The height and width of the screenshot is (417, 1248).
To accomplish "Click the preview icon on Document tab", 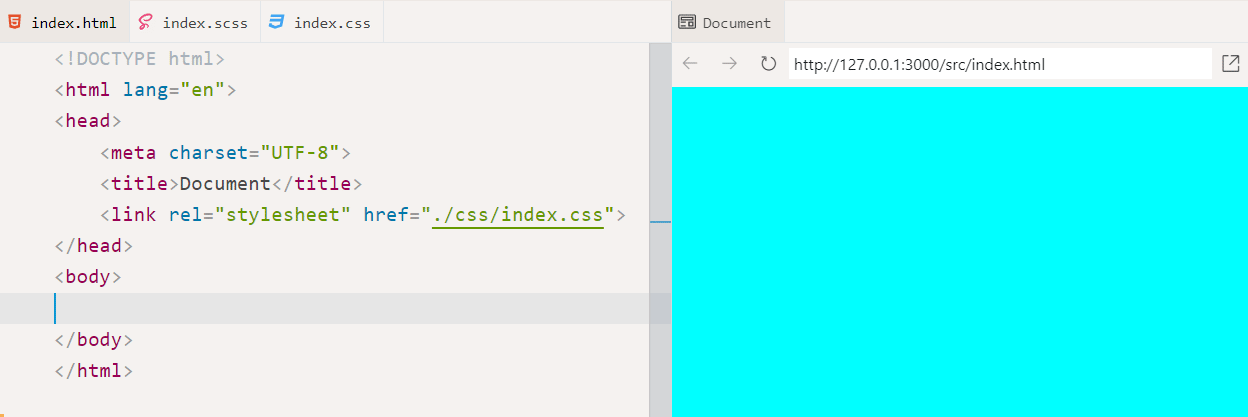I will pos(687,22).
